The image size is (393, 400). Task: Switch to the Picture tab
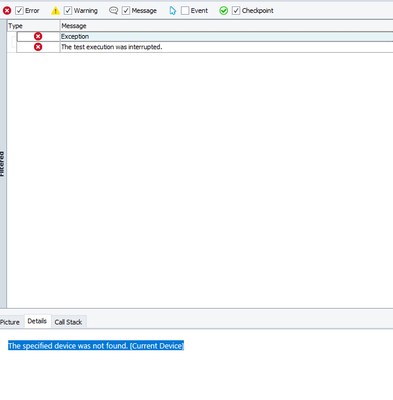click(10, 322)
